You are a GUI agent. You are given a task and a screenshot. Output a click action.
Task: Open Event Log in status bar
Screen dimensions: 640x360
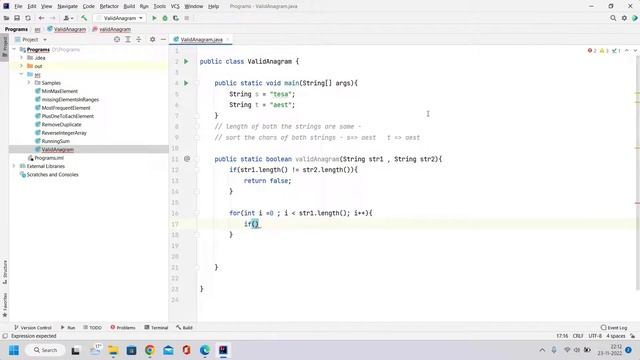click(614, 327)
